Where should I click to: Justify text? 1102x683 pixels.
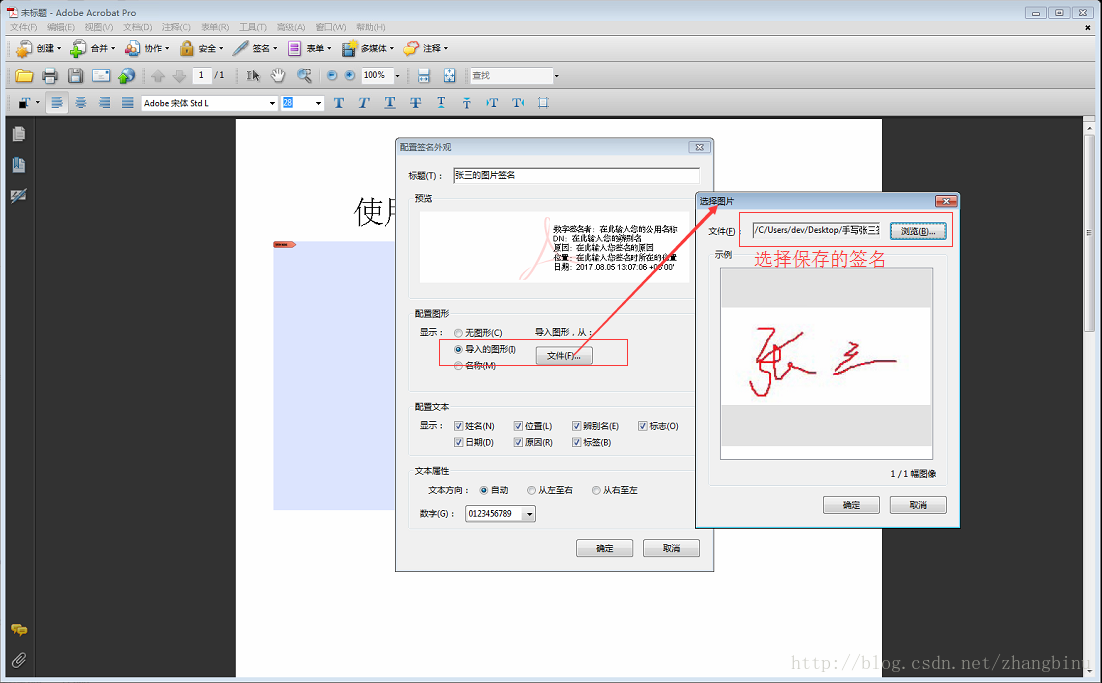point(127,103)
